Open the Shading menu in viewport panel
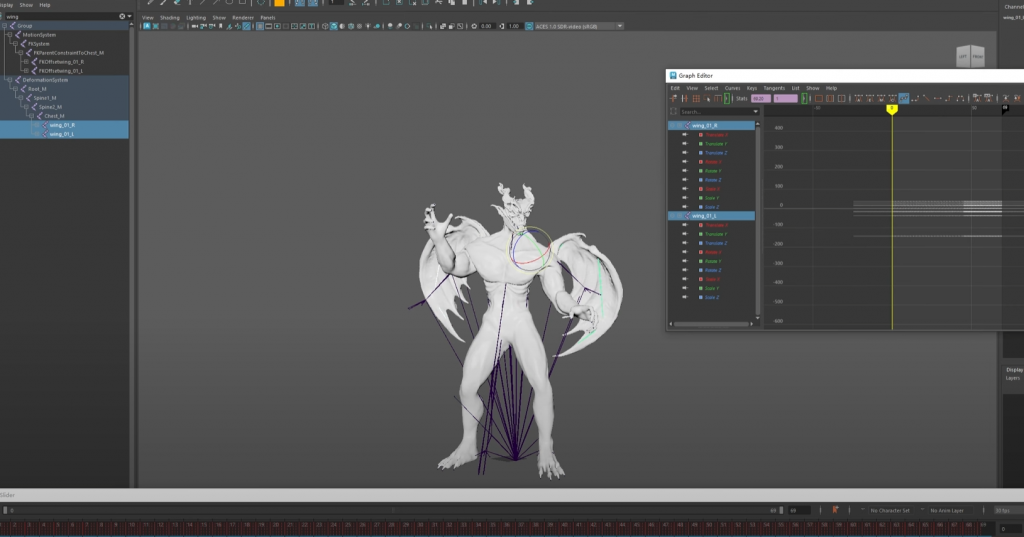Viewport: 1024px width, 537px height. point(169,18)
